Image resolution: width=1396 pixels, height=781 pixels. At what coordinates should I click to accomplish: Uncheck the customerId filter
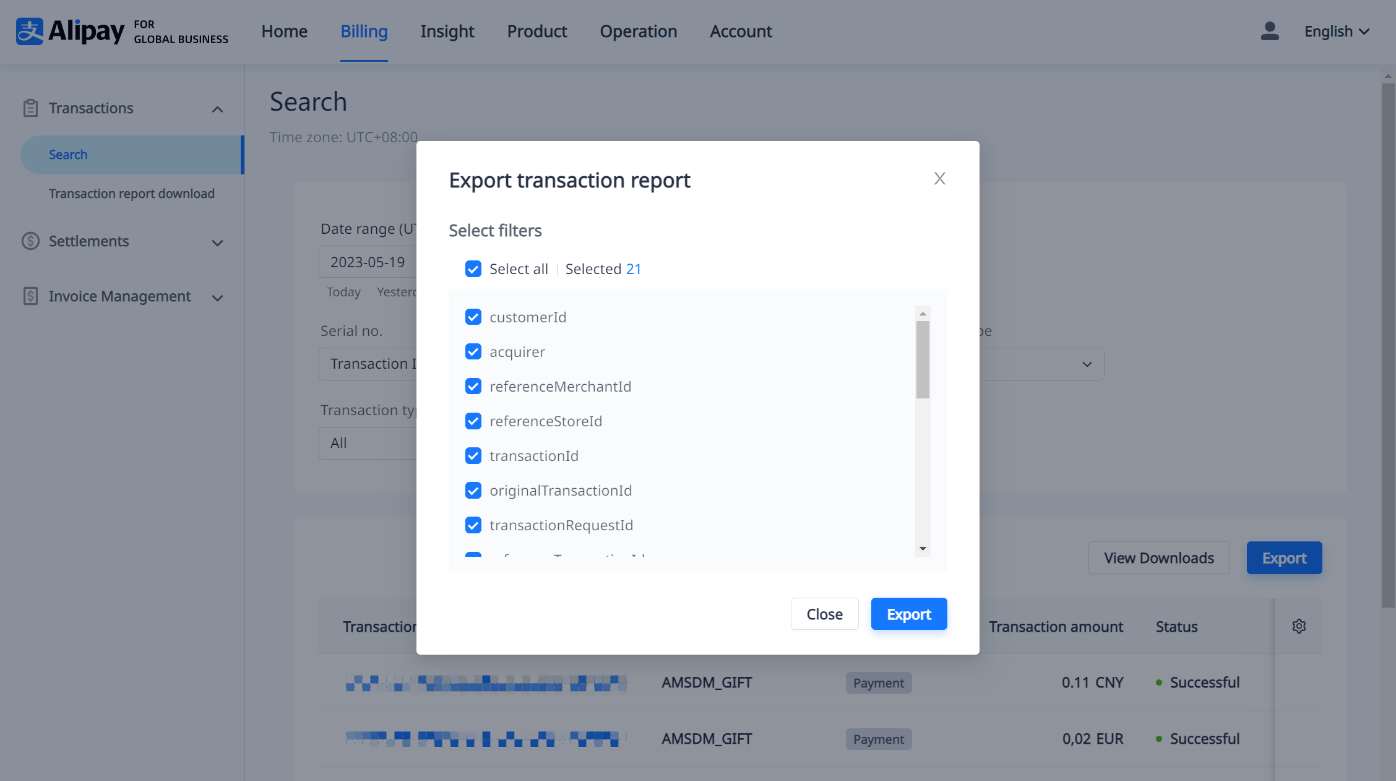(x=473, y=316)
